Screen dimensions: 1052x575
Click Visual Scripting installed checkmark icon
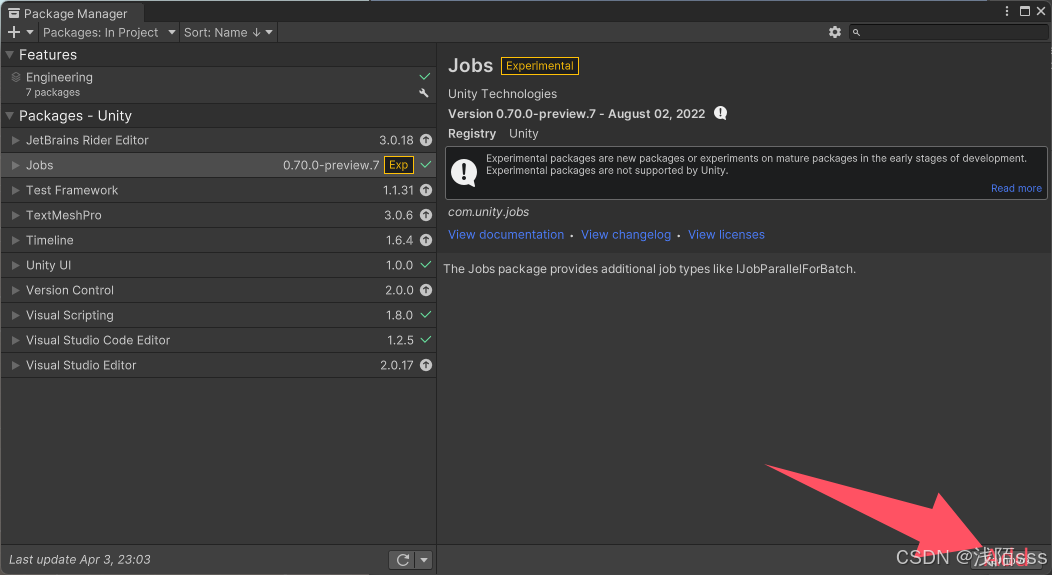[425, 315]
